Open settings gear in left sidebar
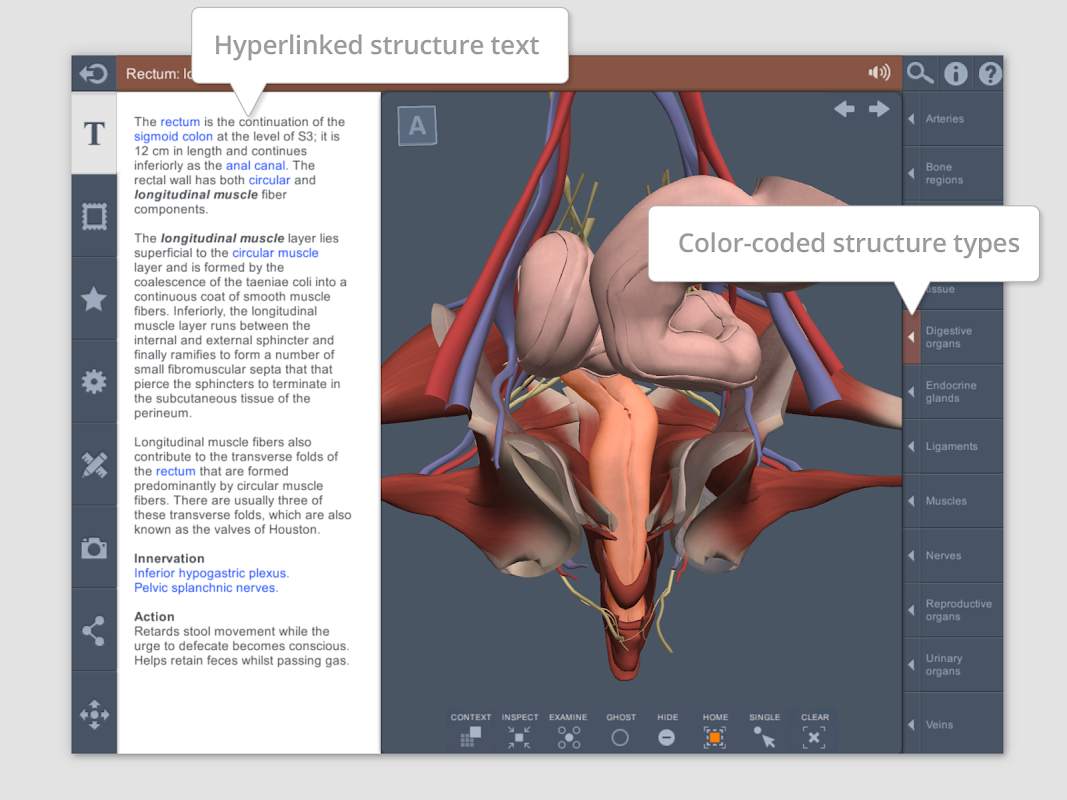Image resolution: width=1067 pixels, height=800 pixels. 94,381
